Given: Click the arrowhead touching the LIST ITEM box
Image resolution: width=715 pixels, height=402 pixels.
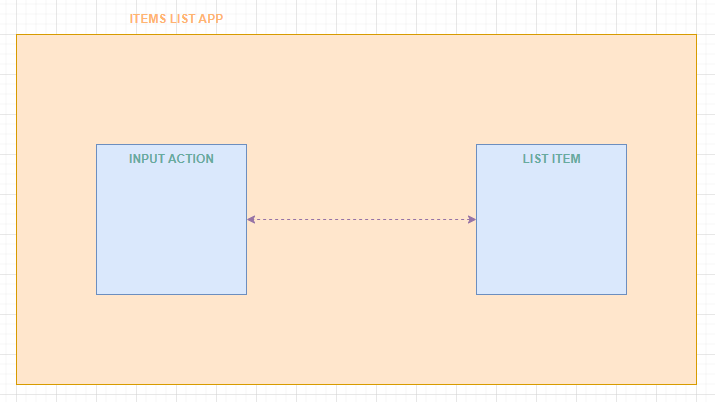Looking at the screenshot, I should [x=472, y=220].
